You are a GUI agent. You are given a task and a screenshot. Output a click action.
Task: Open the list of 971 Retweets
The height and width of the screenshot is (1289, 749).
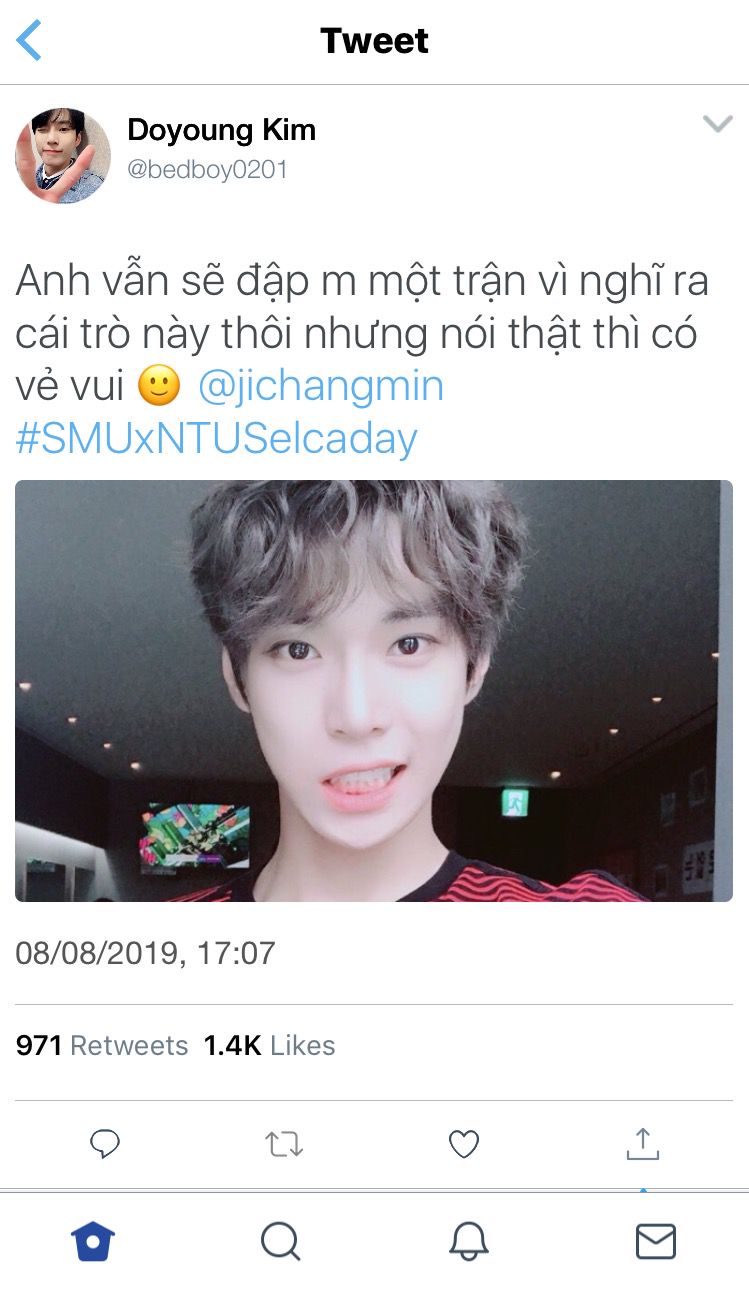click(x=102, y=1046)
